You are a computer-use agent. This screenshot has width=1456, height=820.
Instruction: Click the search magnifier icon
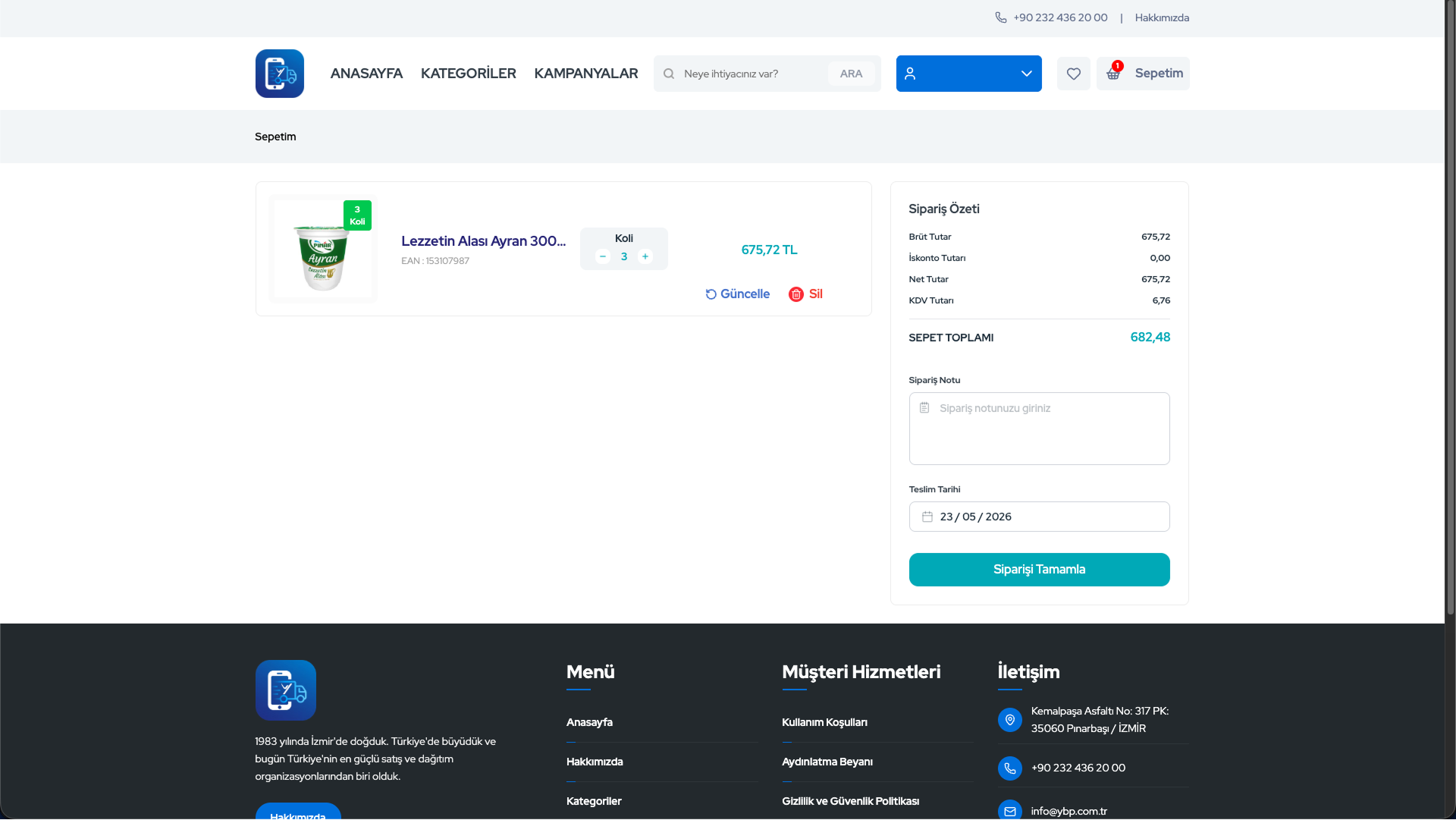point(669,74)
